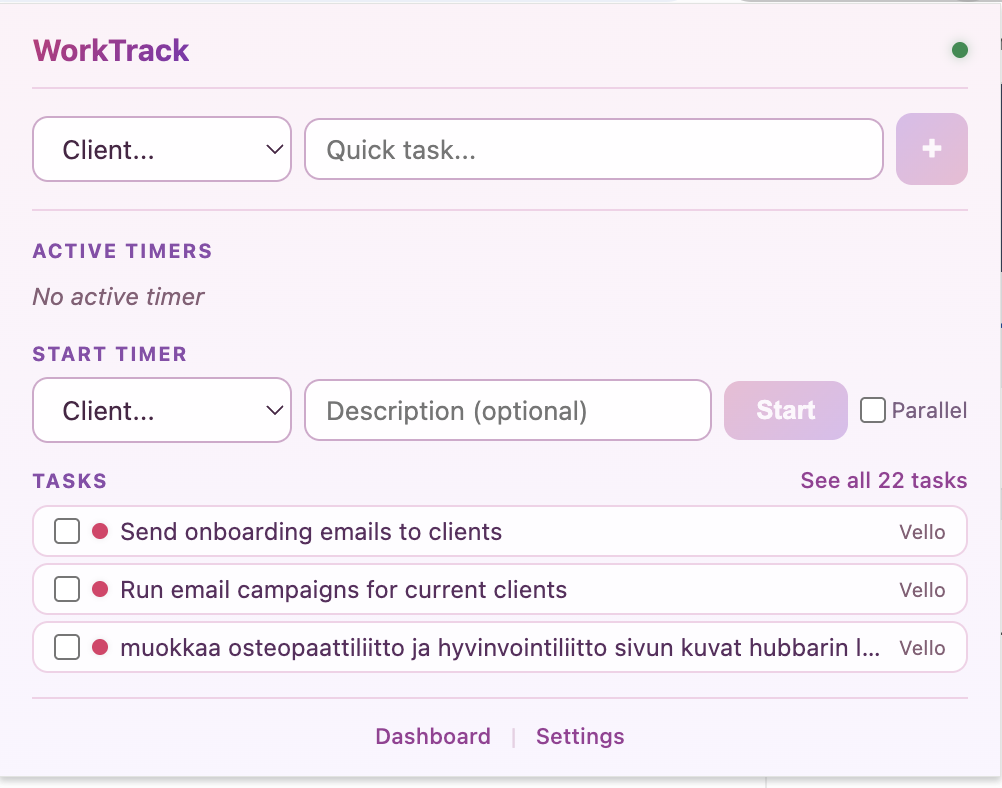The width and height of the screenshot is (1002, 788).
Task: Focus the Quick task input field
Action: point(593,150)
